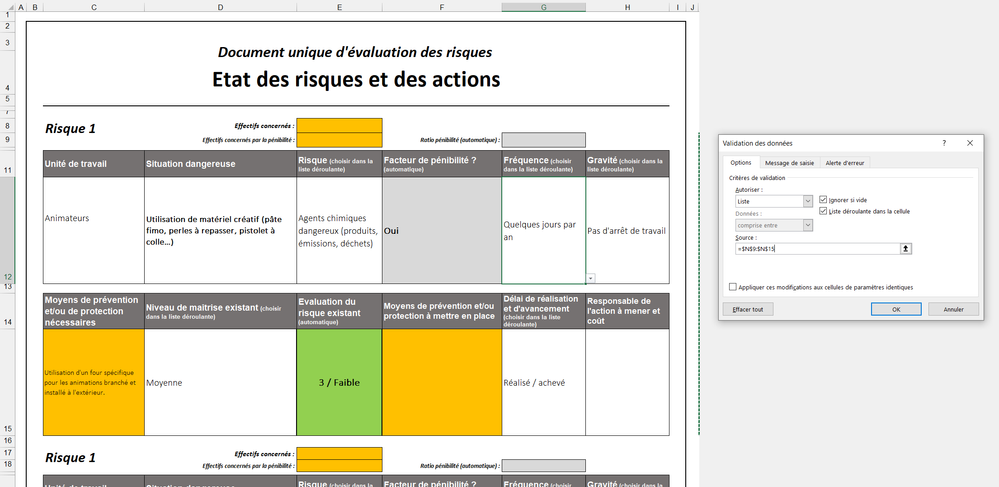Select column C header

click(x=94, y=7)
